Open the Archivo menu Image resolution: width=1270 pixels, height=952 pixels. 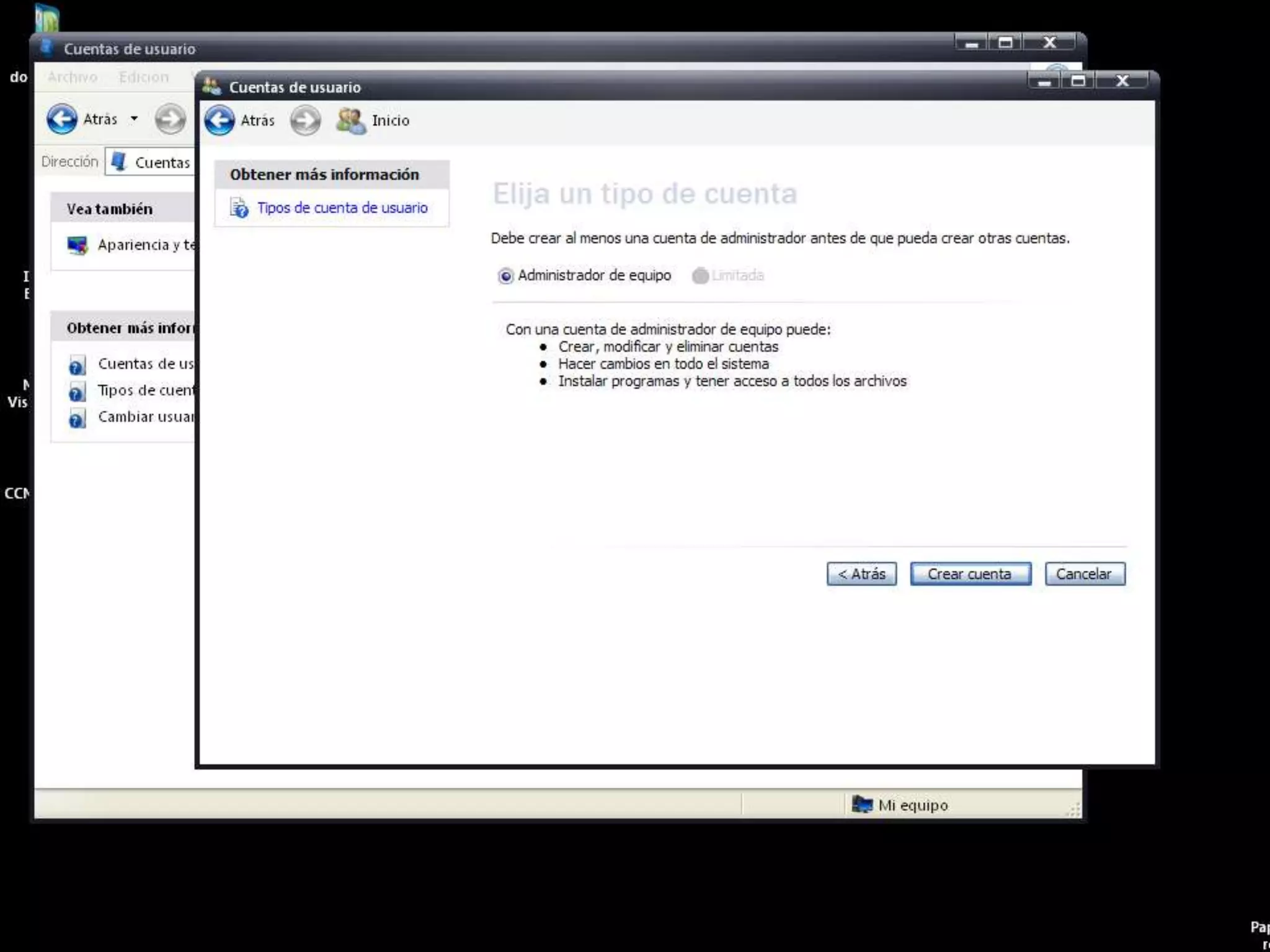pos(73,77)
